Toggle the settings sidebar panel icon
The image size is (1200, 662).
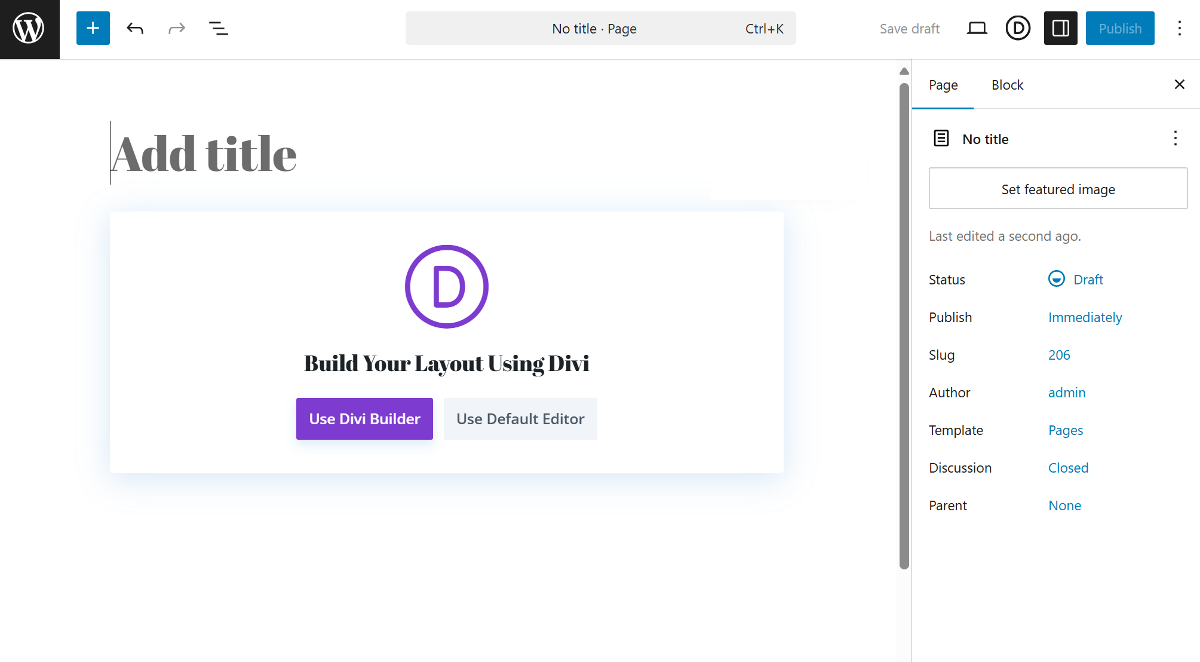pyautogui.click(x=1060, y=29)
